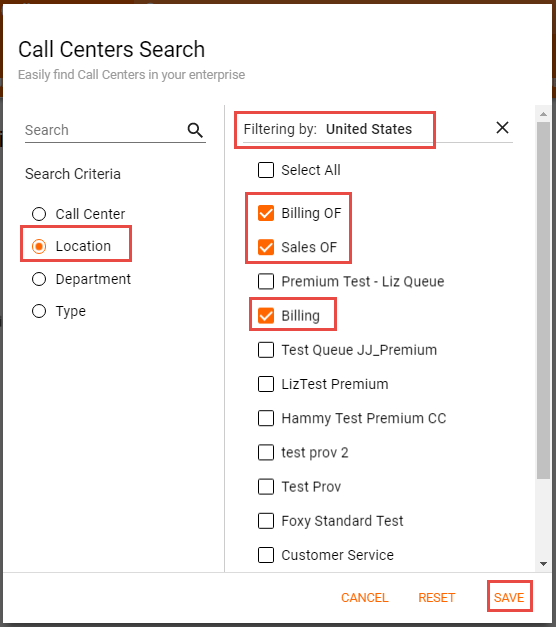Image resolution: width=556 pixels, height=627 pixels.
Task: Clear the United States filter with X
Action: click(x=502, y=128)
